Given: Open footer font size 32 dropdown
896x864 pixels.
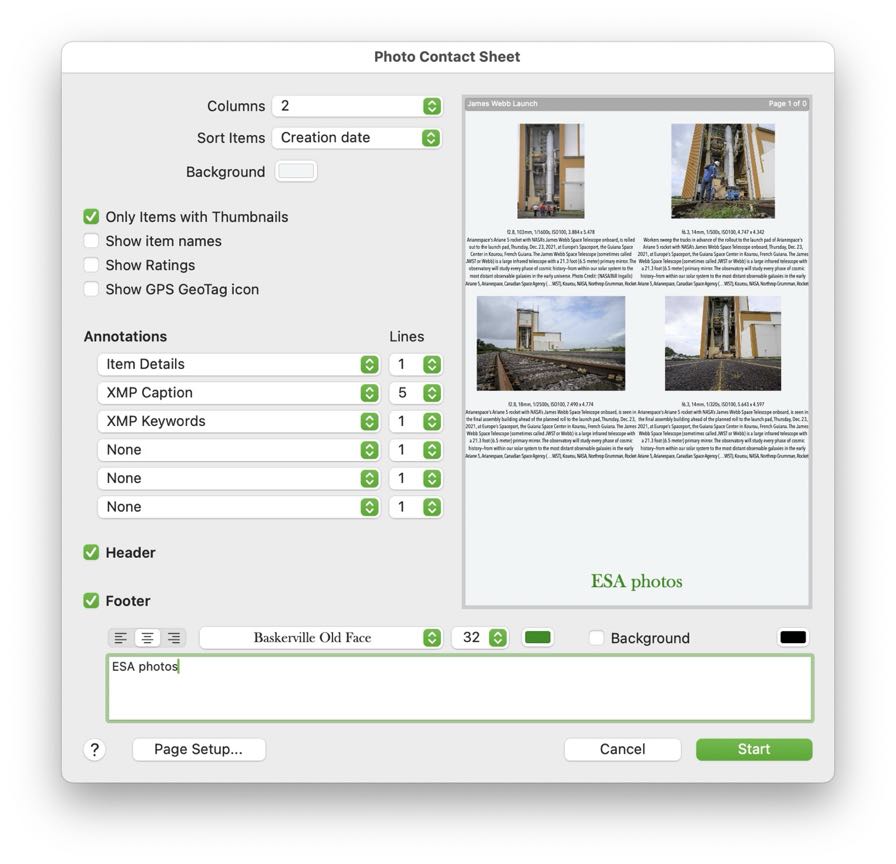Looking at the screenshot, I should click(479, 638).
